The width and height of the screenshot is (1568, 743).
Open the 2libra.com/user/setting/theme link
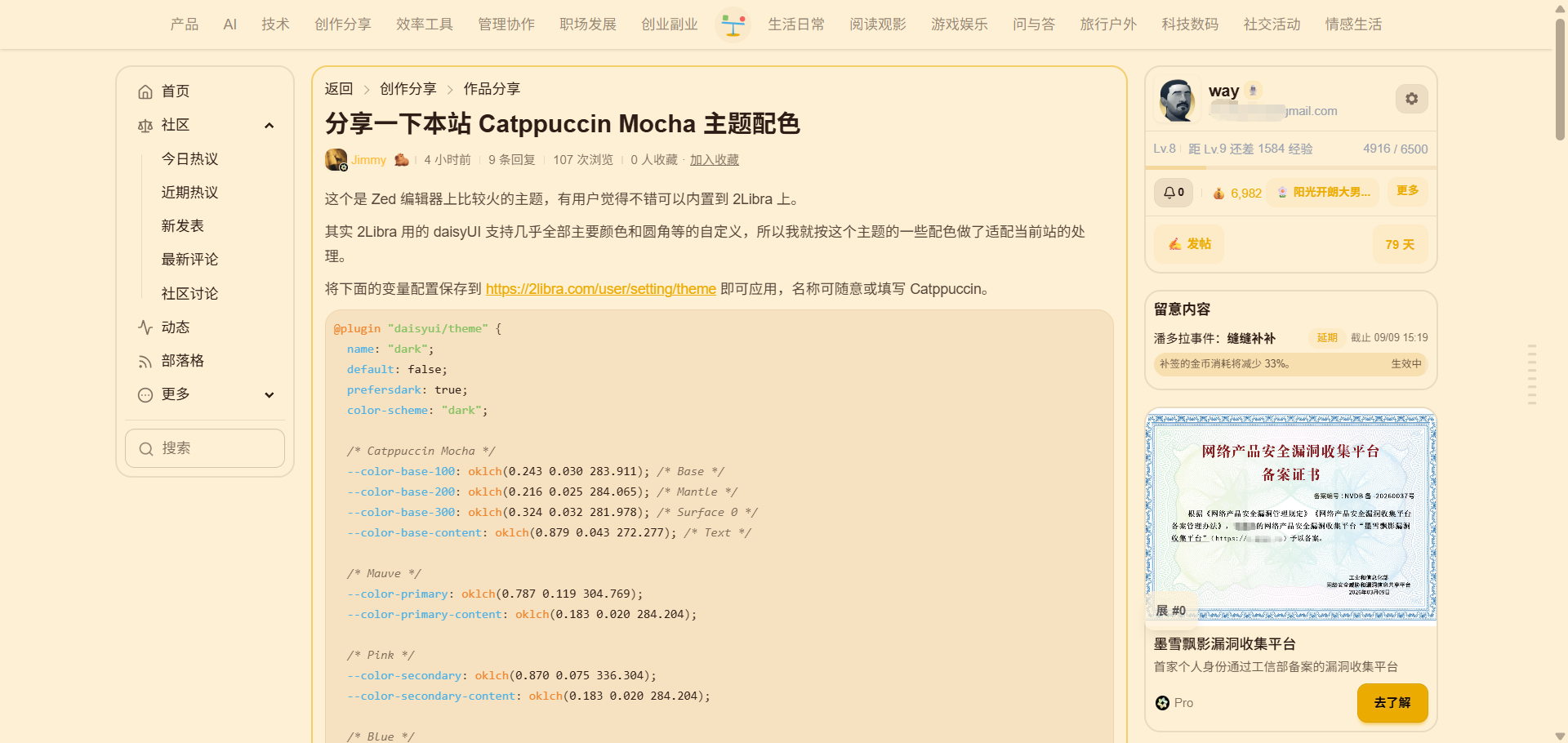(601, 289)
